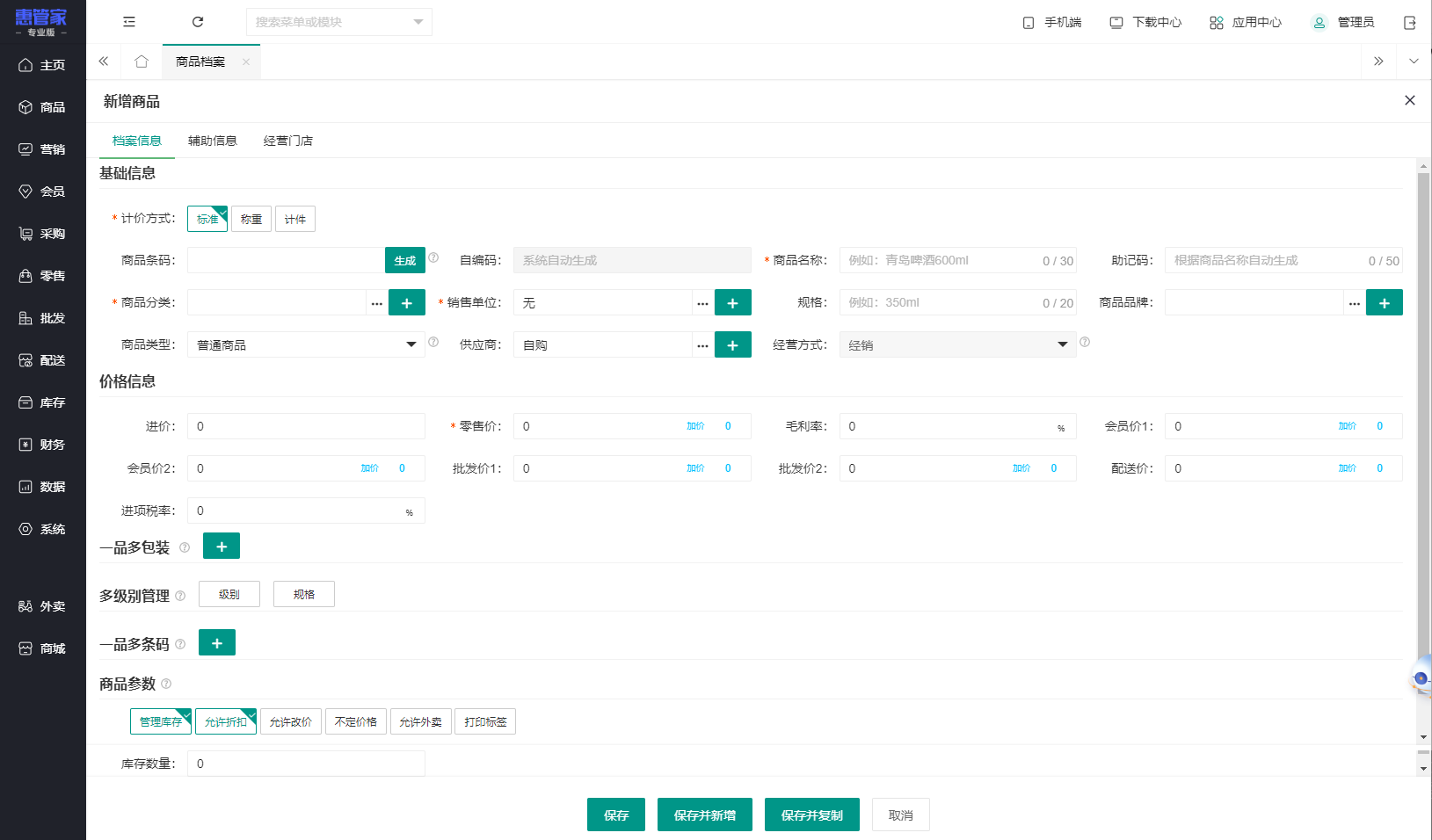
Task: Click 保存 button
Action: 616,815
